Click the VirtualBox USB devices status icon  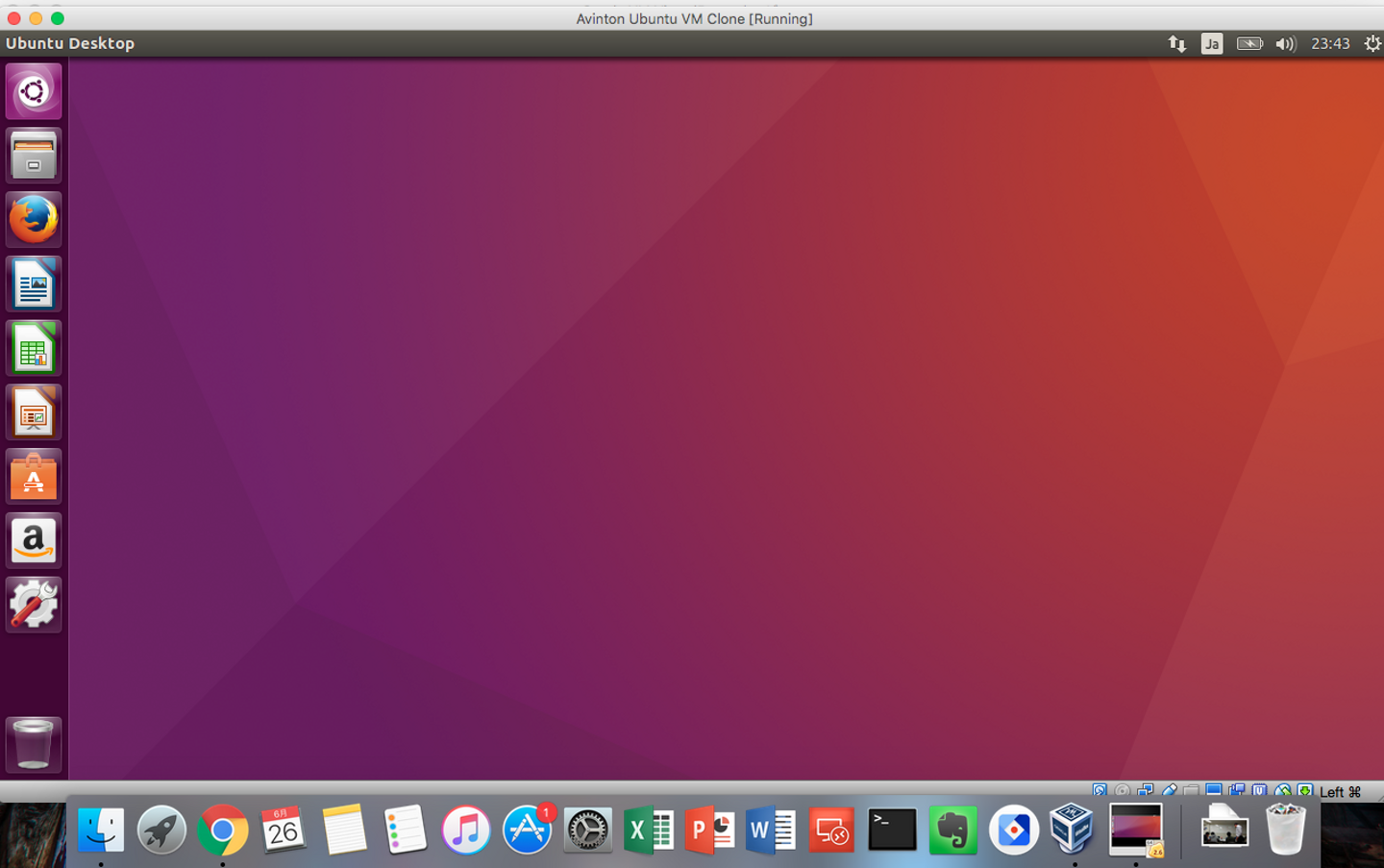[1169, 791]
